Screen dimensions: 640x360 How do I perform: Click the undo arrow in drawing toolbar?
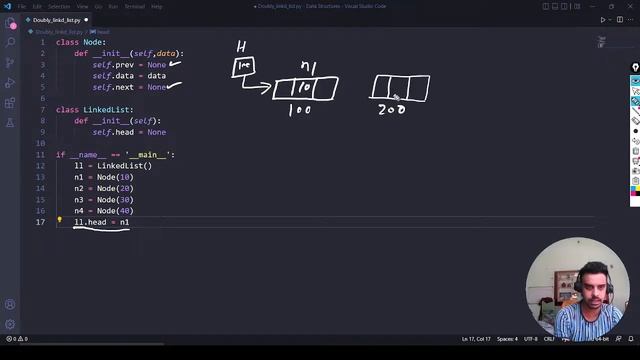635,141
